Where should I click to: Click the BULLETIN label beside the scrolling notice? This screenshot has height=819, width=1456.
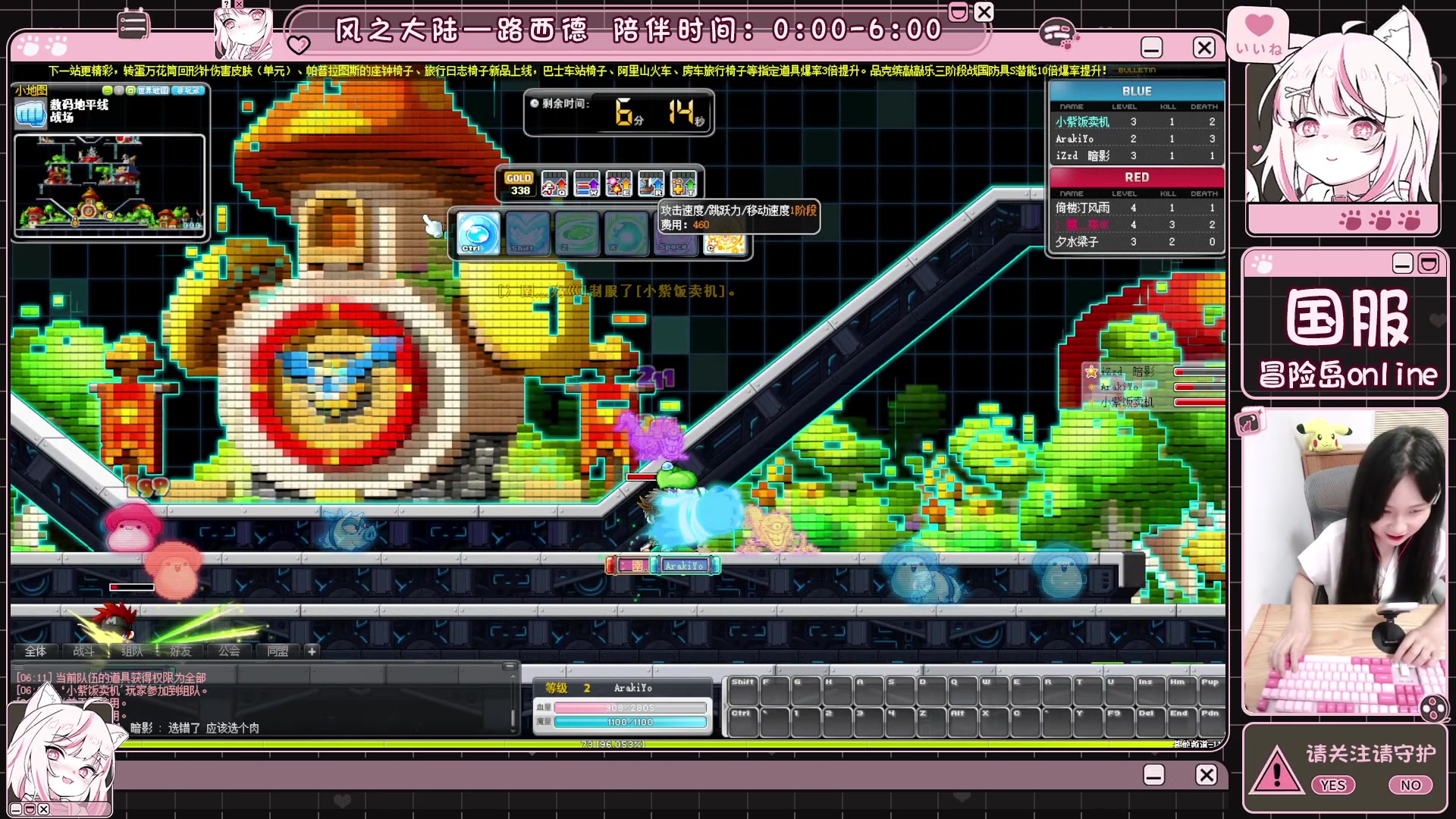point(1137,70)
